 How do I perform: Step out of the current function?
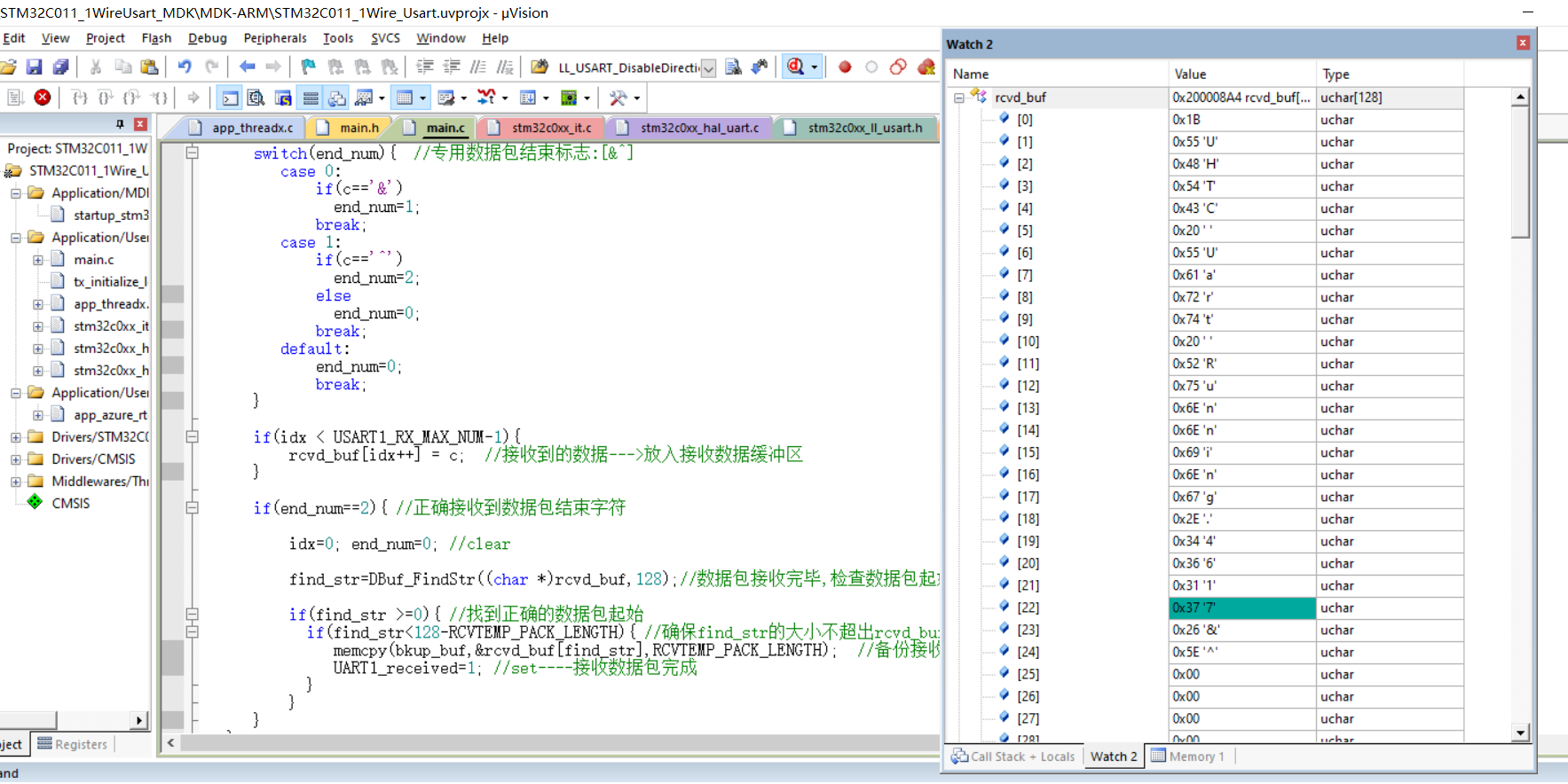click(132, 98)
